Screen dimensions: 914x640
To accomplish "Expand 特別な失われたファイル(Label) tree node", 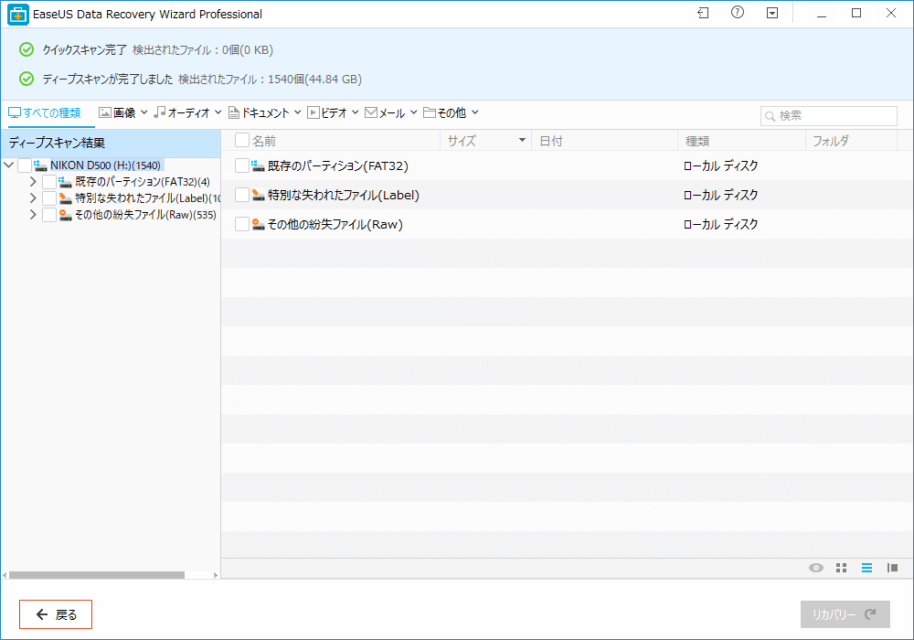I will 33,198.
